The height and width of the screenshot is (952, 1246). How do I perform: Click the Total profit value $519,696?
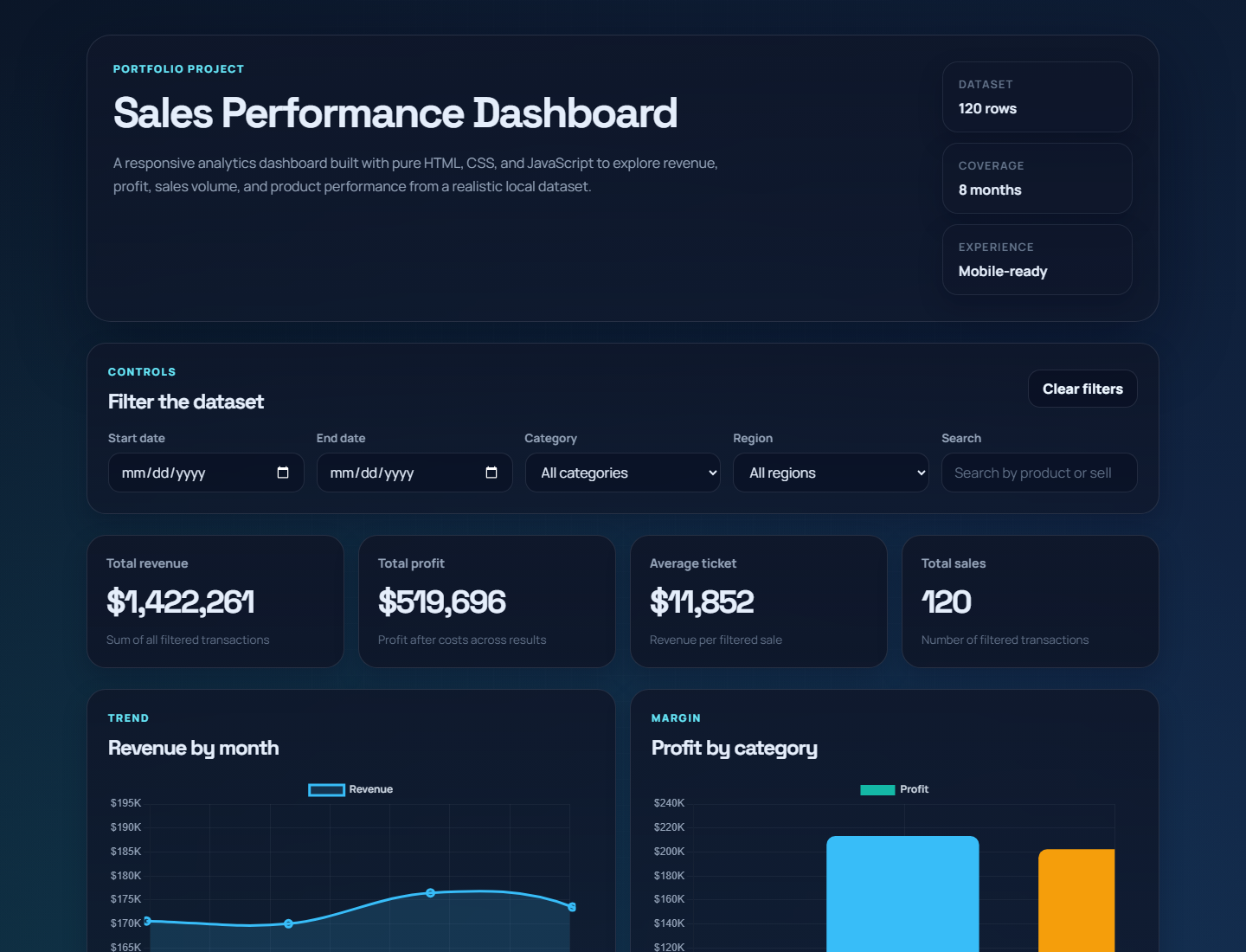(441, 601)
